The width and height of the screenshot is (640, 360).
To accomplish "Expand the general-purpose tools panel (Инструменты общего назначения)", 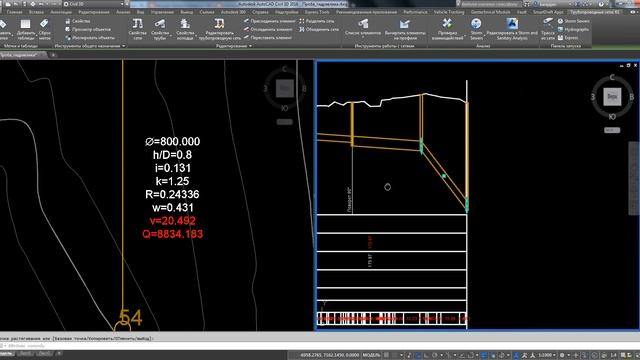I will [x=90, y=46].
